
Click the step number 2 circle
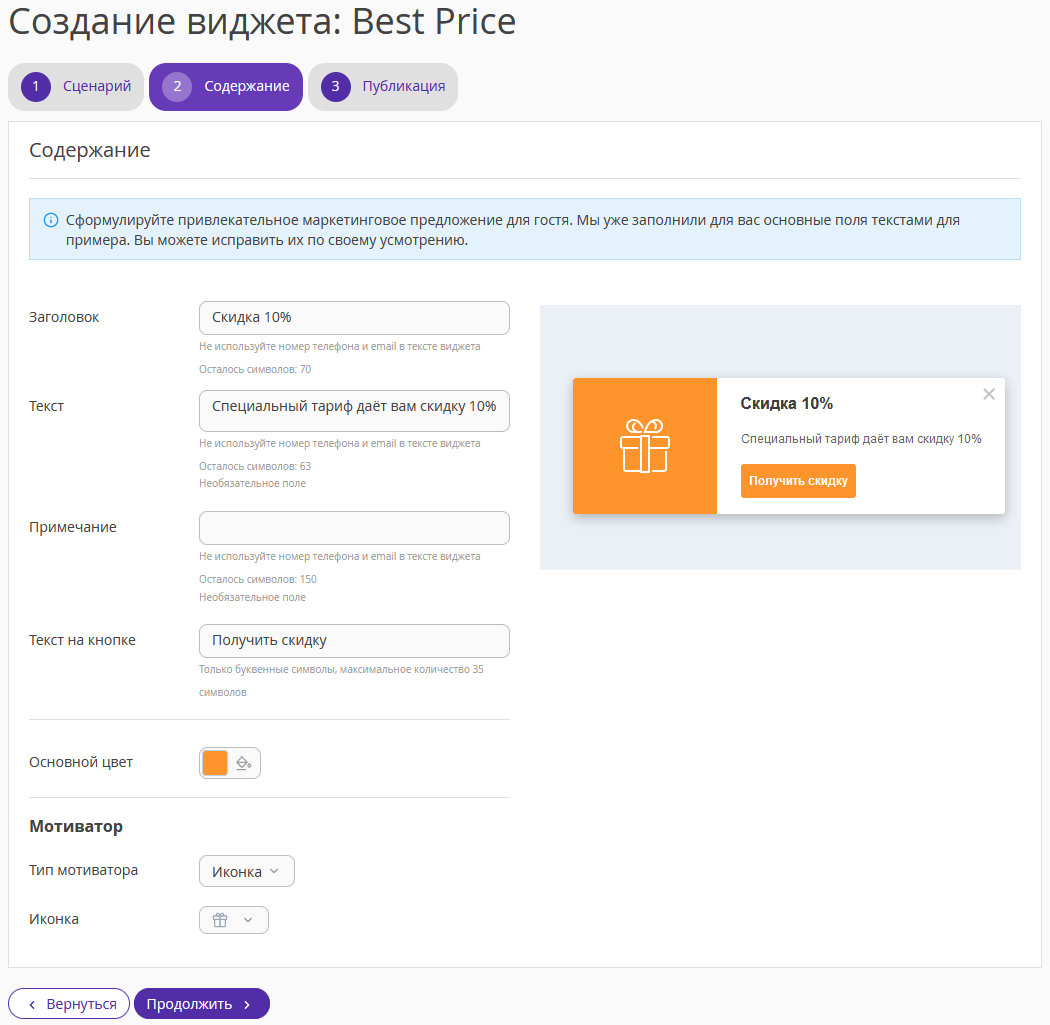(x=177, y=86)
